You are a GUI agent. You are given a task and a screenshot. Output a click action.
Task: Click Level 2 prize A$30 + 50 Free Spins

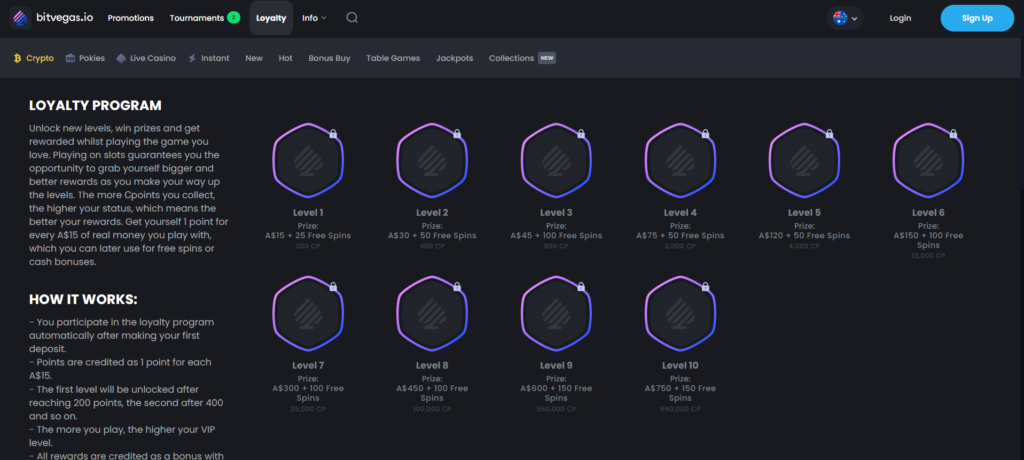click(x=432, y=236)
